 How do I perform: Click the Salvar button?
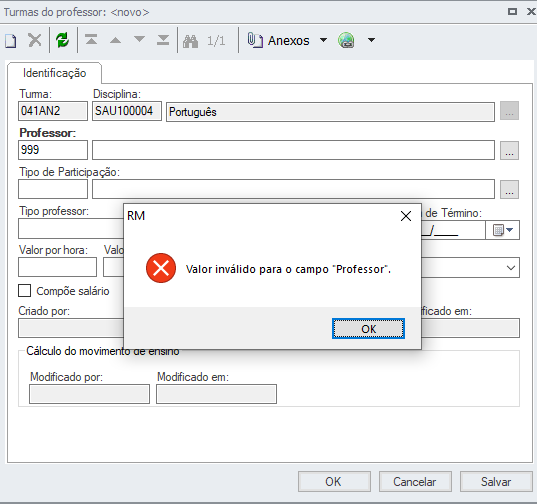coord(496,482)
